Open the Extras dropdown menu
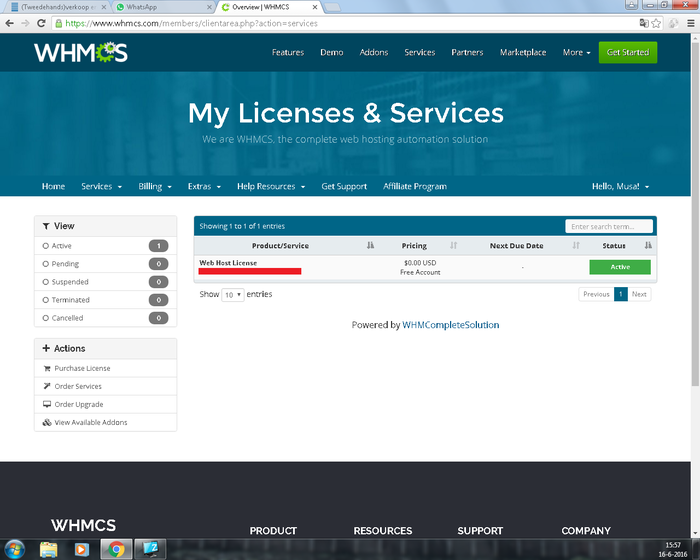 pyautogui.click(x=204, y=186)
